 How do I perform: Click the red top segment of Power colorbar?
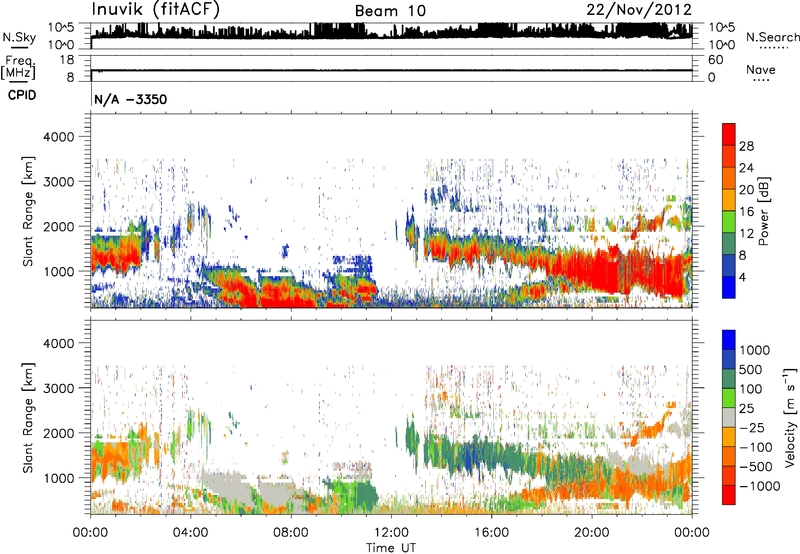click(x=729, y=134)
